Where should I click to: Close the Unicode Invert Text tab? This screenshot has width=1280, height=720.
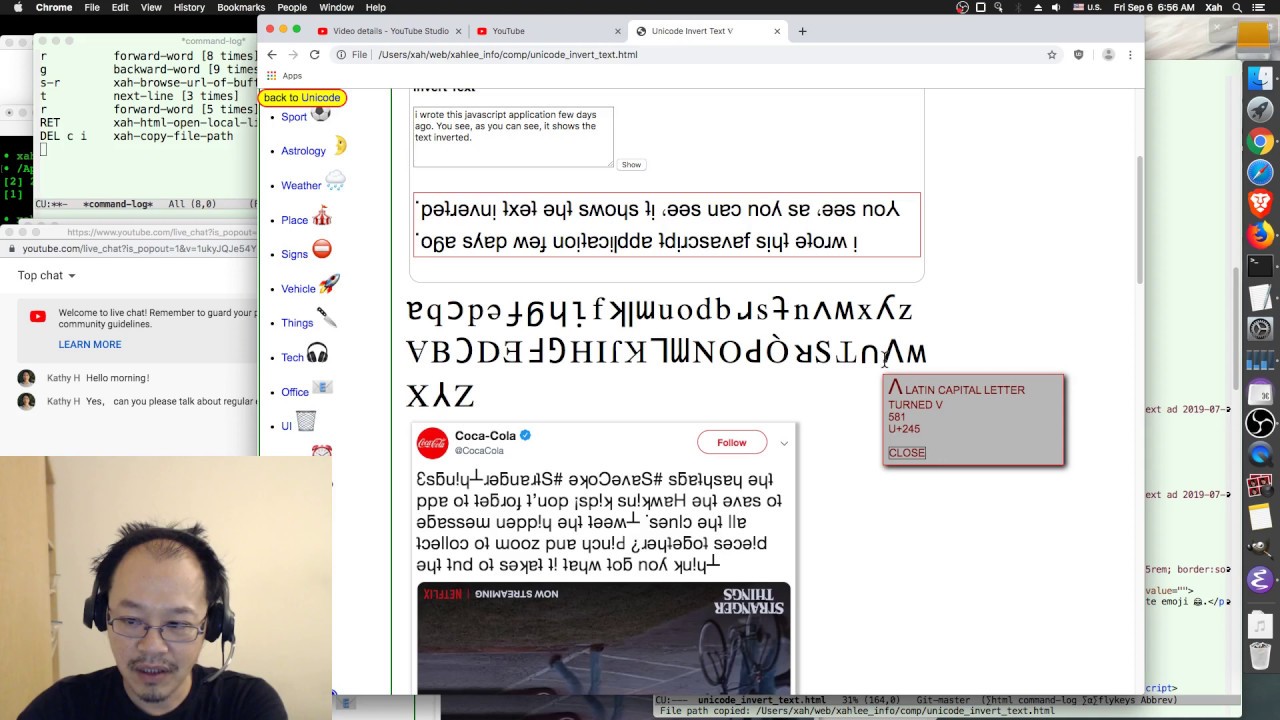pos(777,31)
